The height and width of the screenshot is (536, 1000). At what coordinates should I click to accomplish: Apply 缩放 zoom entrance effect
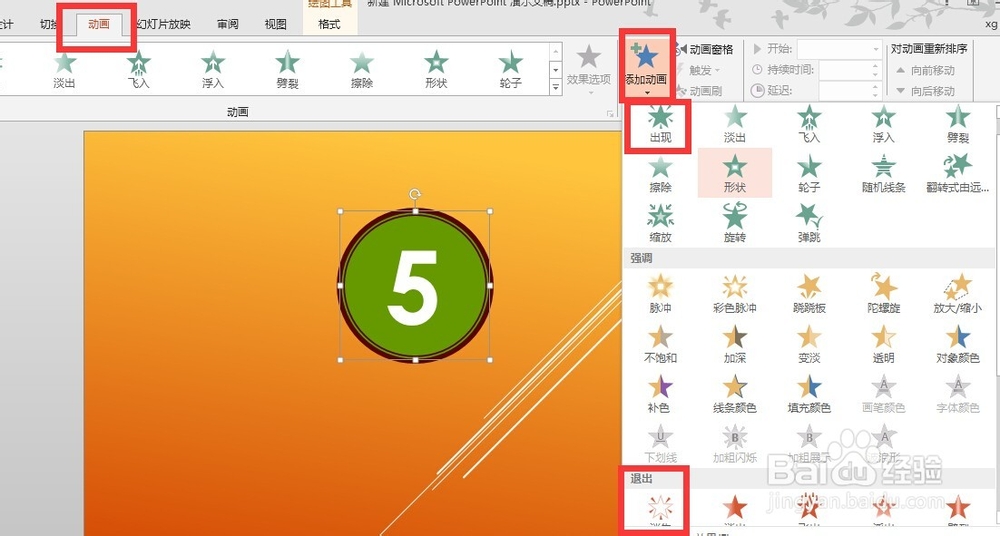pos(660,223)
